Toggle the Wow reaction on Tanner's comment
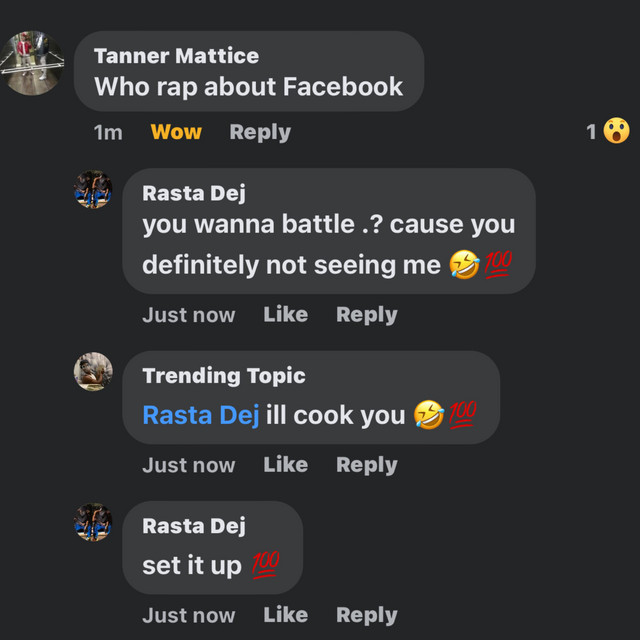Viewport: 640px width, 640px height. click(x=176, y=132)
